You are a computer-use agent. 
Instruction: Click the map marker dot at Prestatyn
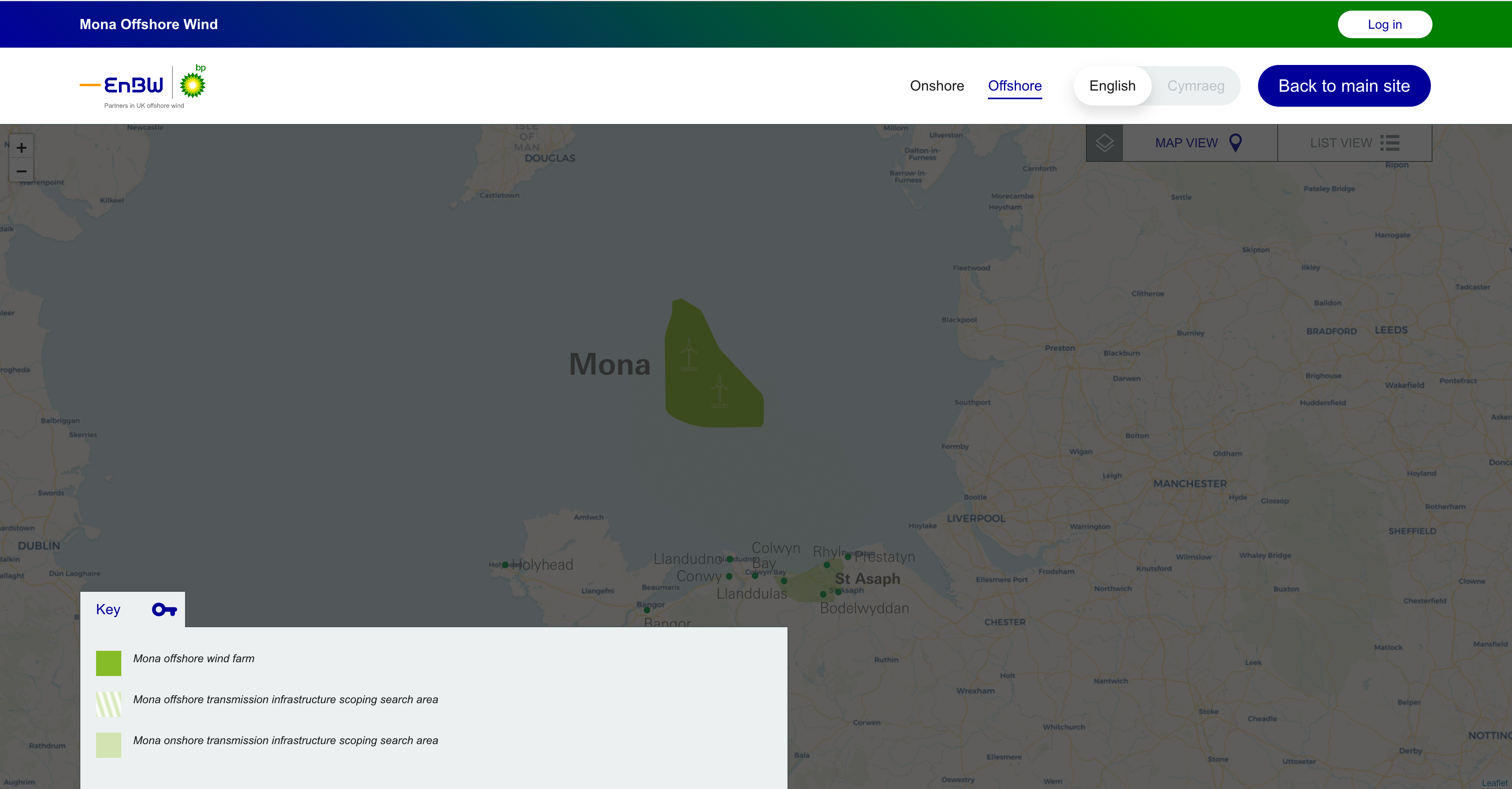[848, 557]
